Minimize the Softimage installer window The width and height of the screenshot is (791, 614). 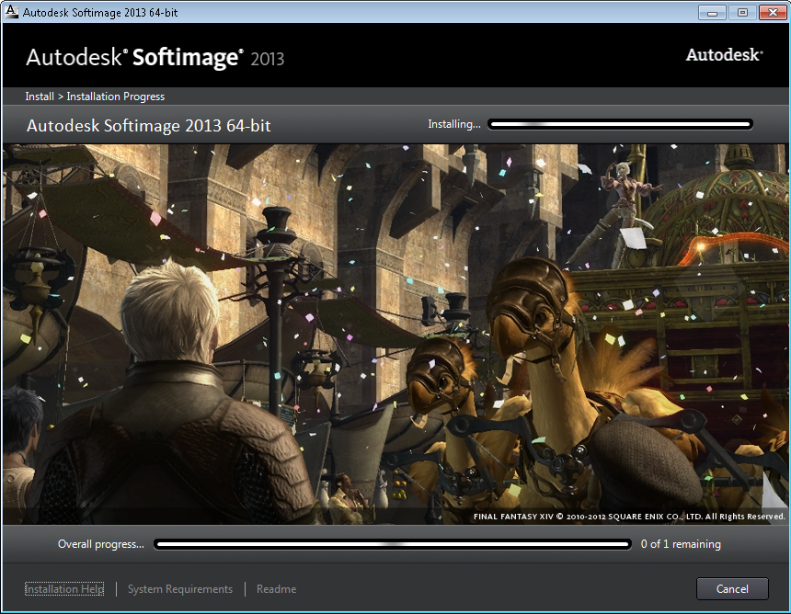(712, 11)
